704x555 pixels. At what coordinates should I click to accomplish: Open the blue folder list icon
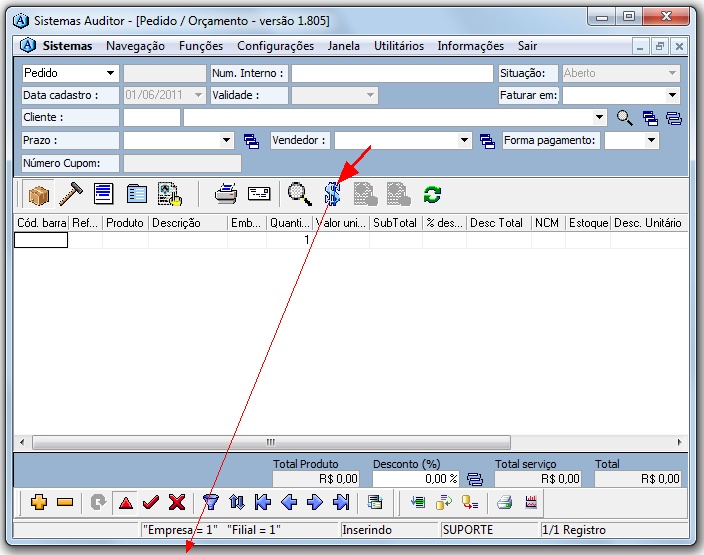(136, 194)
